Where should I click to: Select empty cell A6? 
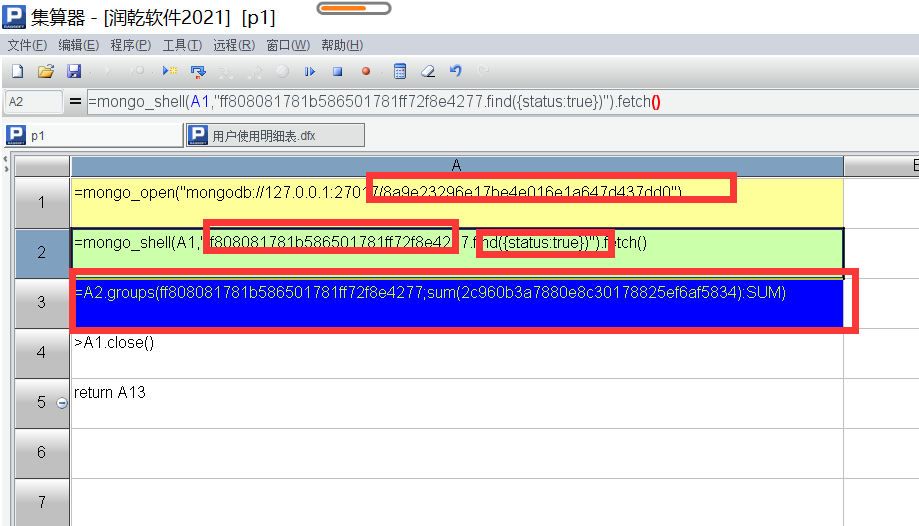[457, 452]
